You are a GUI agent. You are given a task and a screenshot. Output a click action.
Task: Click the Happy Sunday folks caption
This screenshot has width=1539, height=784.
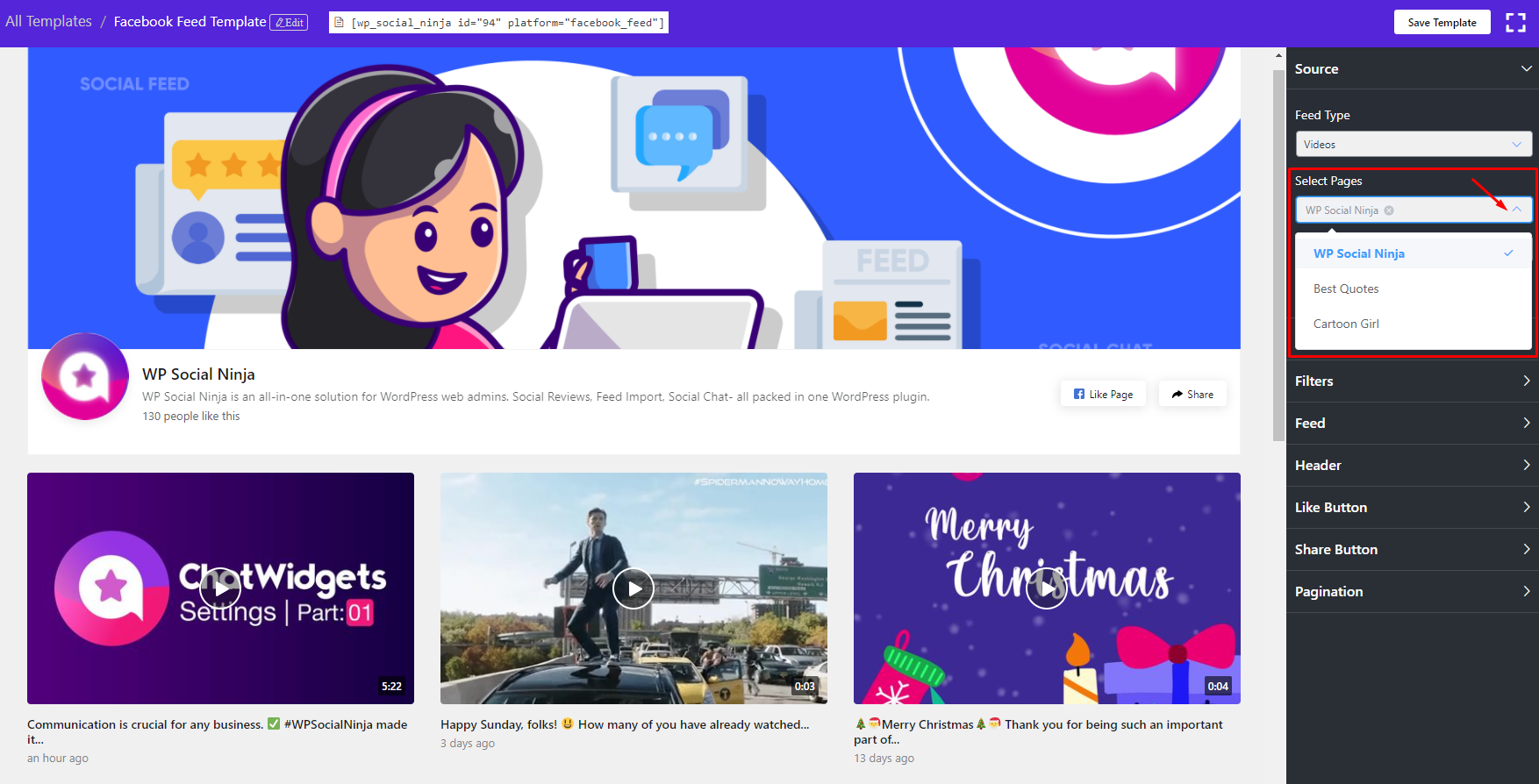625,724
